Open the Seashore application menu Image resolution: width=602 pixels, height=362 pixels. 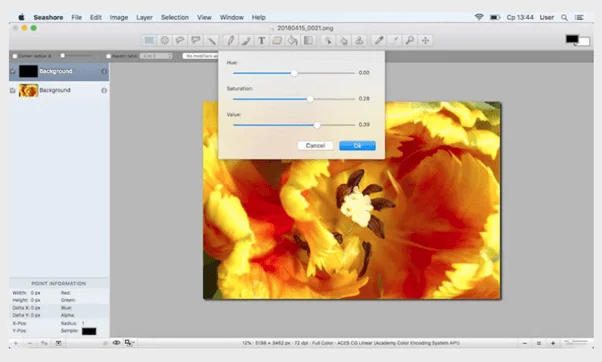pos(48,17)
